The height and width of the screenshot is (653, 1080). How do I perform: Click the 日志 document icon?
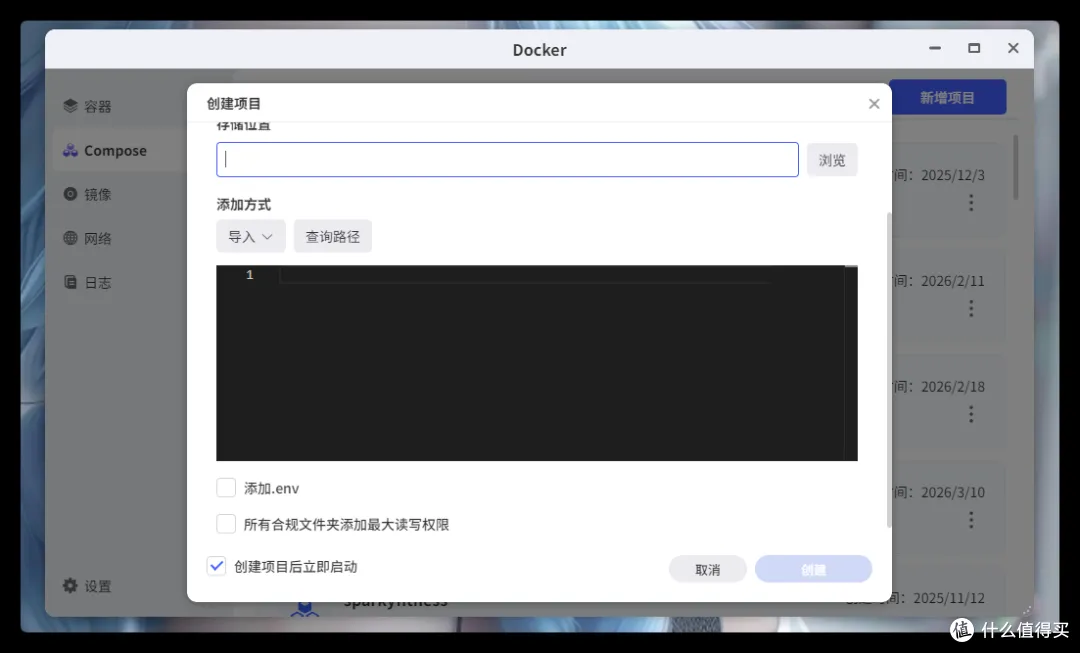click(70, 282)
